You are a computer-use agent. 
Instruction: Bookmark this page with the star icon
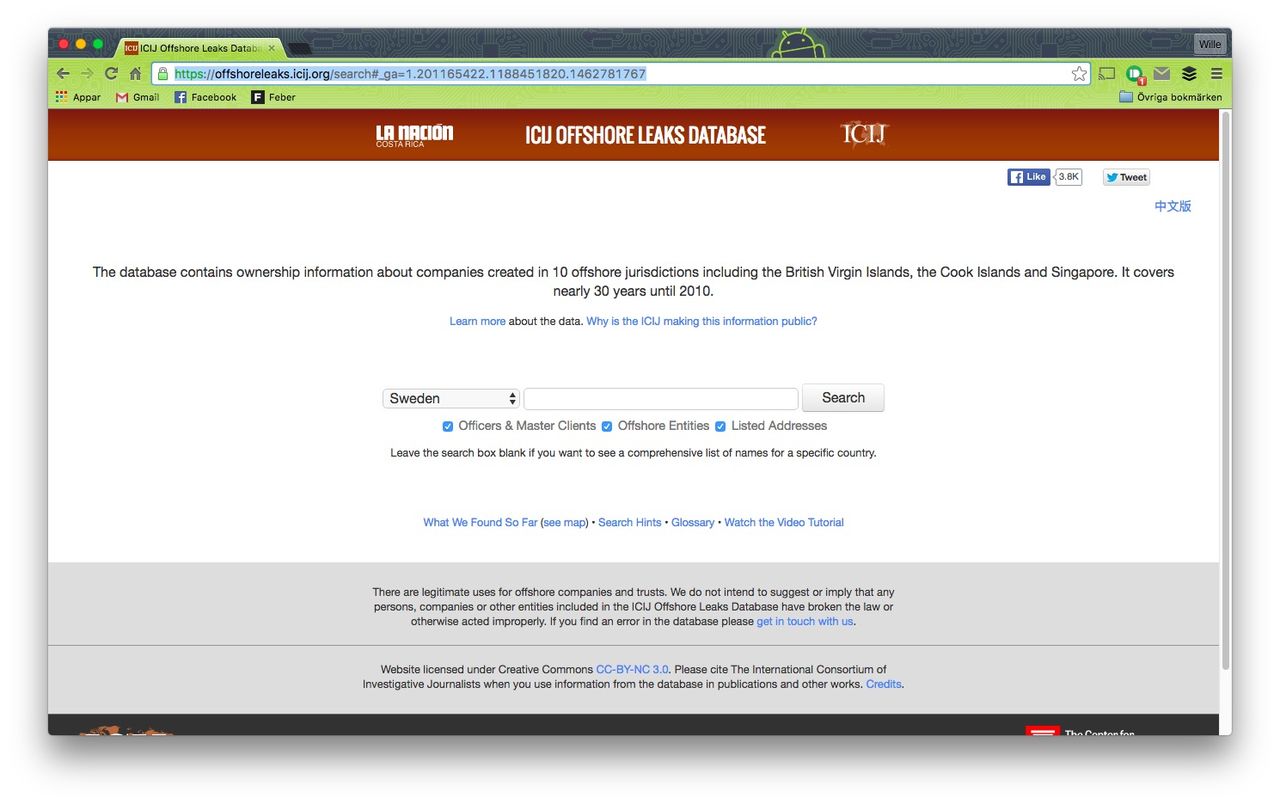(1079, 73)
